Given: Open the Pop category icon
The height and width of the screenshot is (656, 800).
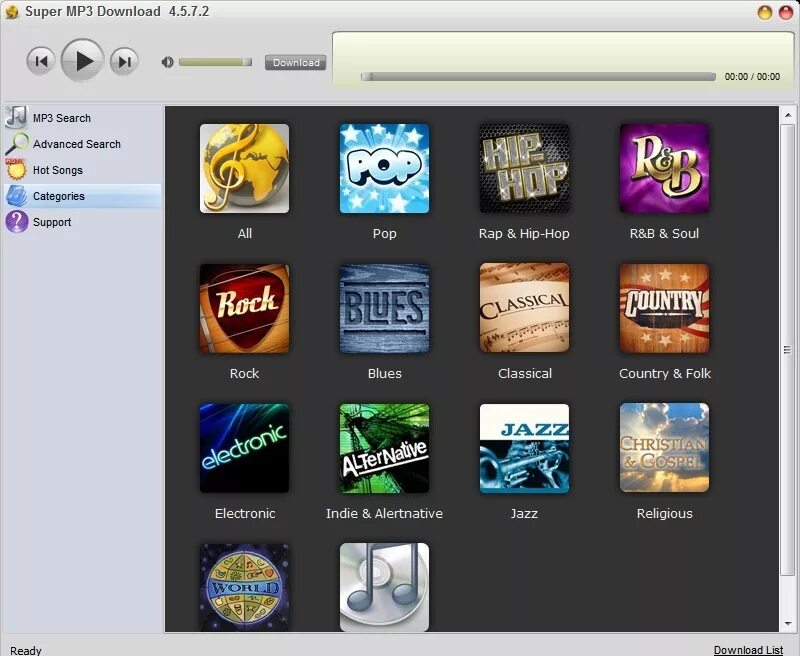Looking at the screenshot, I should click(384, 168).
